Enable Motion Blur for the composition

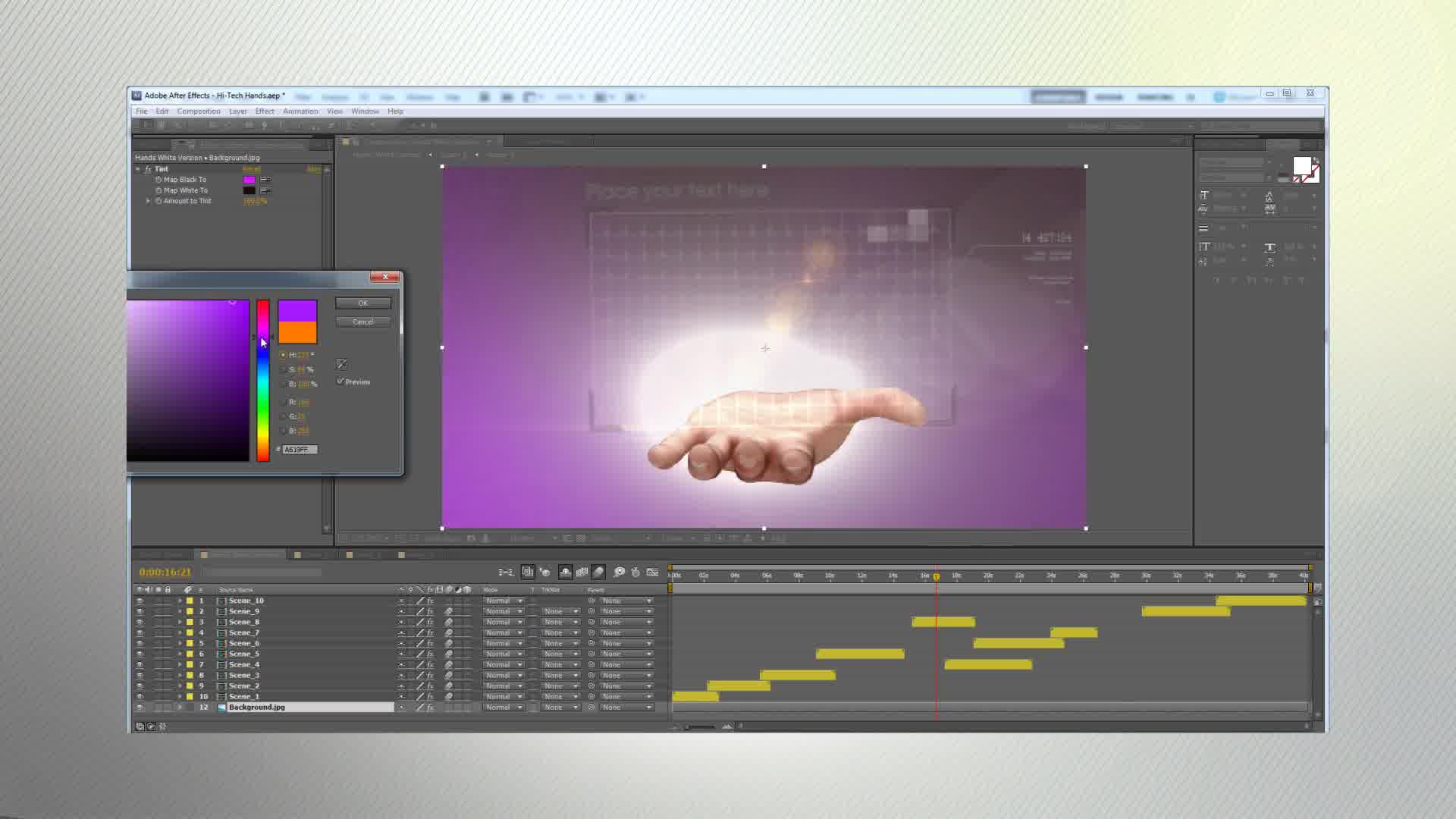(598, 572)
